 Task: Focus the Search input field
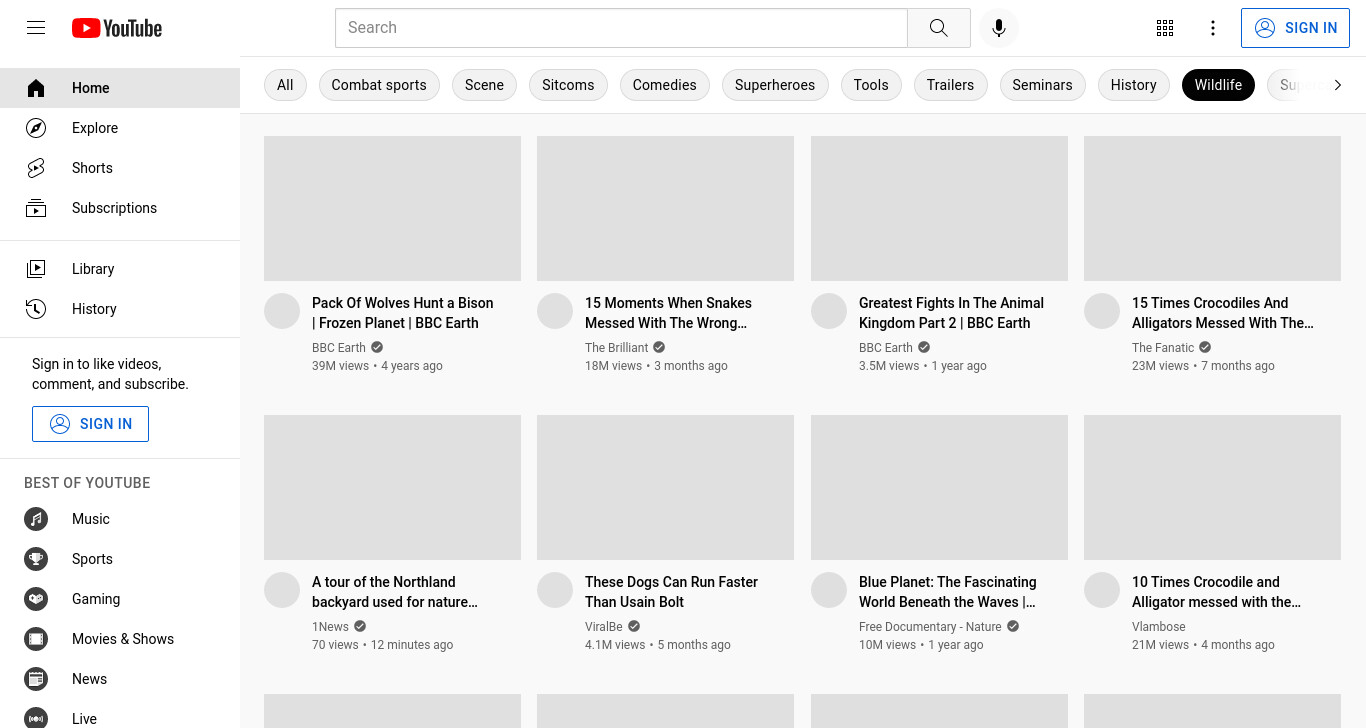(x=621, y=28)
